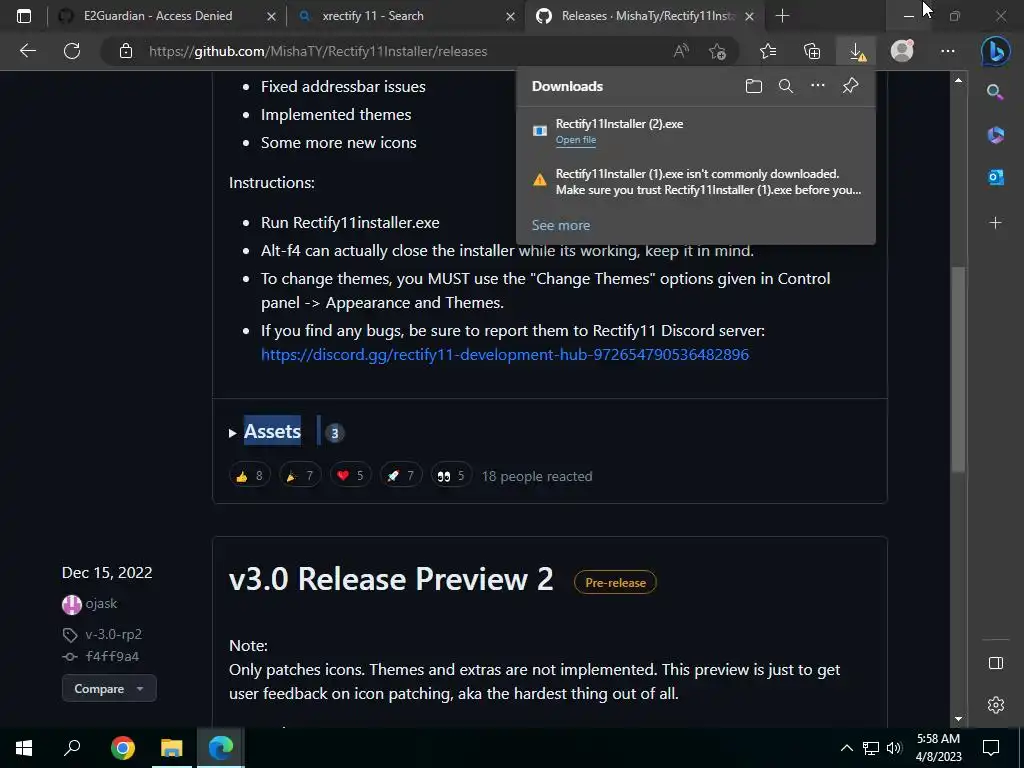The height and width of the screenshot is (768, 1024).
Task: Click the scroll up arrow
Action: [x=958, y=80]
